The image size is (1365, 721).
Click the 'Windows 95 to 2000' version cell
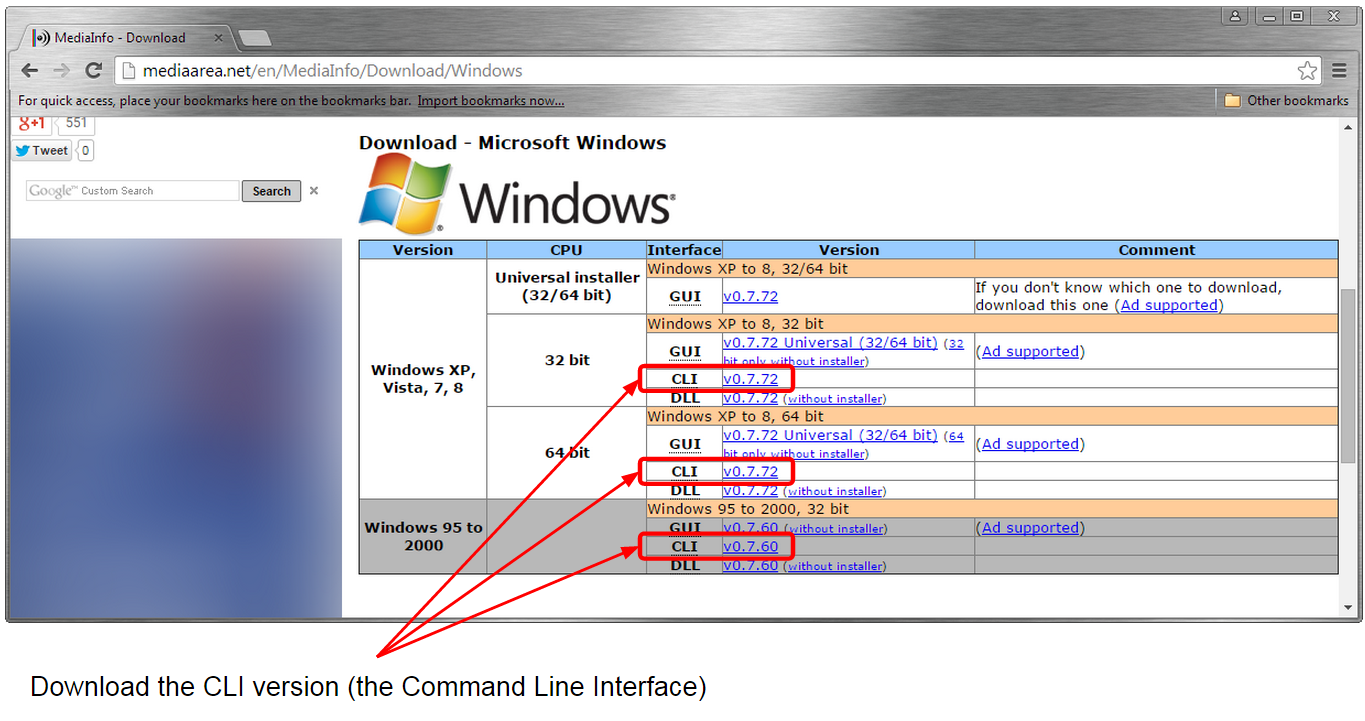coord(423,536)
